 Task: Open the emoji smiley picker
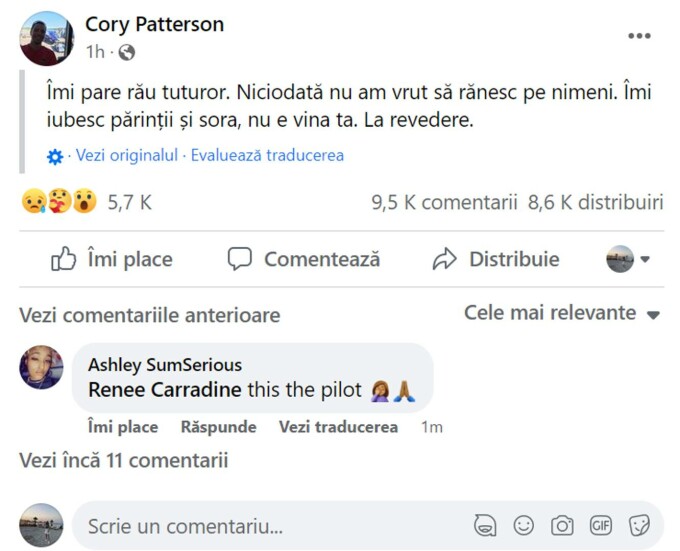click(523, 525)
